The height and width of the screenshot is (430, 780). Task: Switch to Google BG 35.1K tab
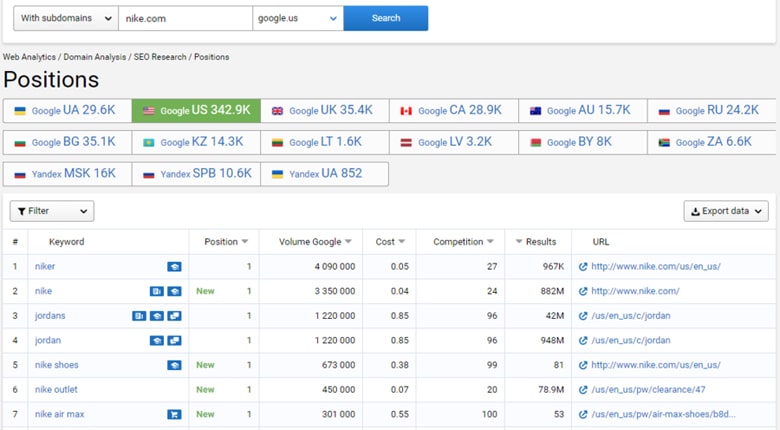(x=67, y=142)
